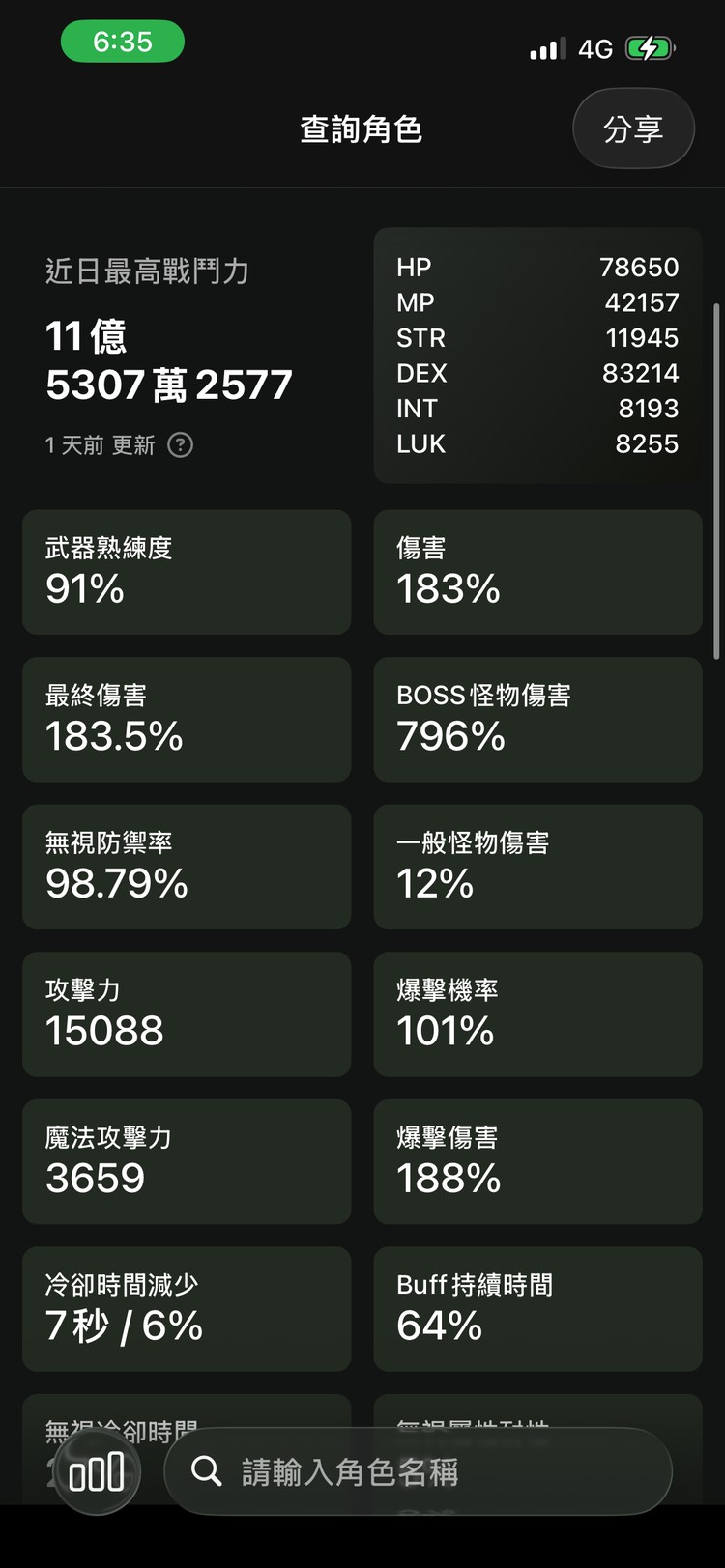This screenshot has width=725, height=1568.
Task: Tap the 4G network indicator
Action: pos(594,46)
